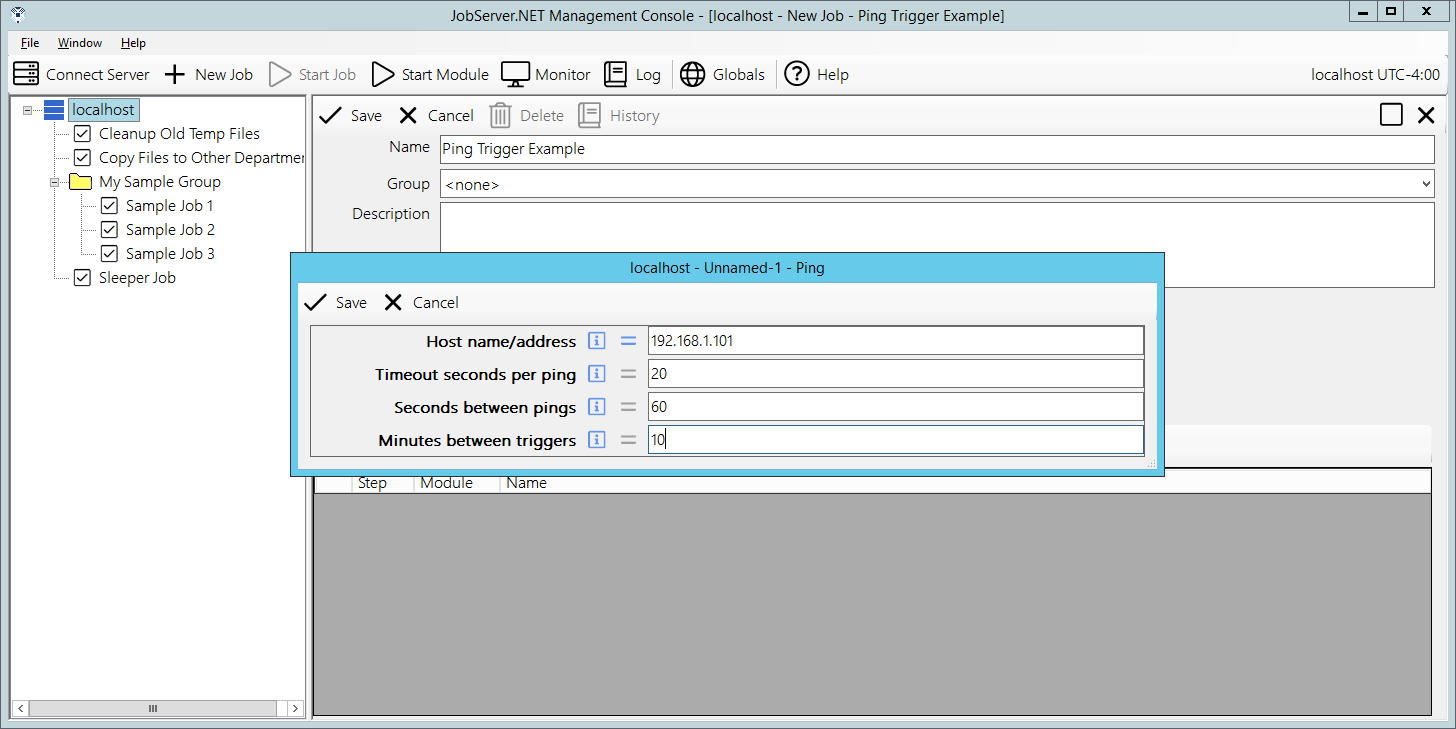Click the Timeout seconds per ping field
The height and width of the screenshot is (729, 1456).
tap(894, 374)
